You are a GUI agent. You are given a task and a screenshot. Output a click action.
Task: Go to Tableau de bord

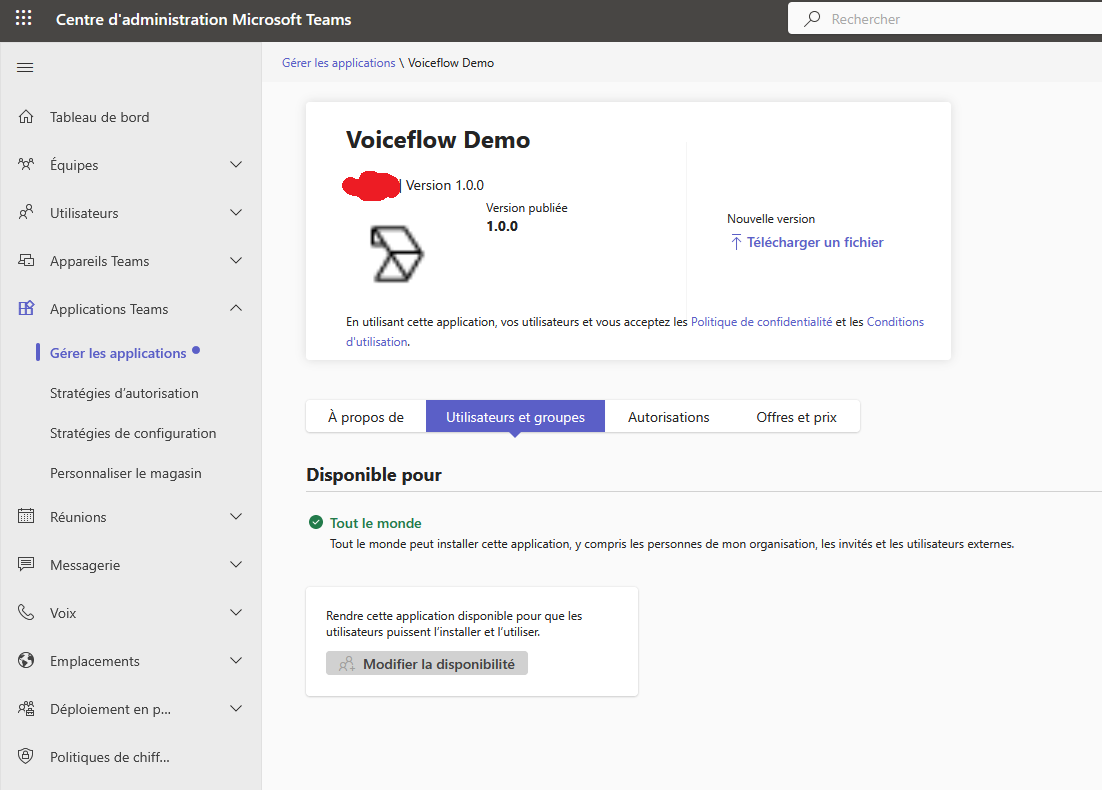tap(100, 117)
